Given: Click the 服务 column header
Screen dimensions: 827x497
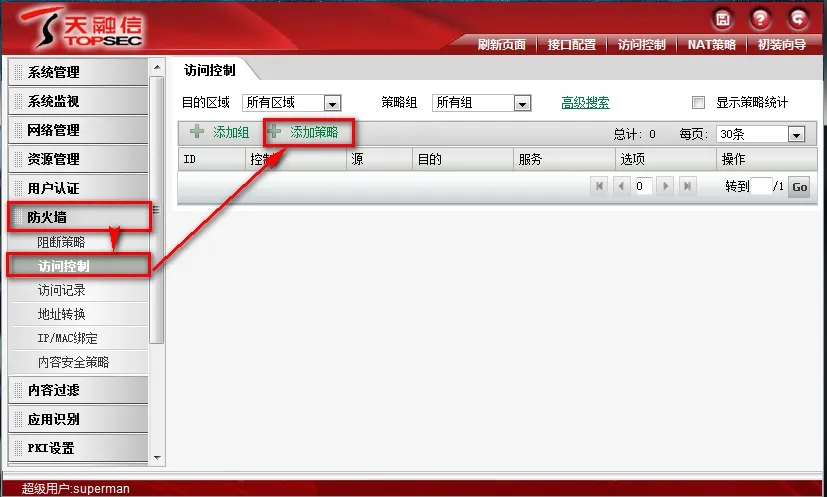Looking at the screenshot, I should click(x=564, y=159).
